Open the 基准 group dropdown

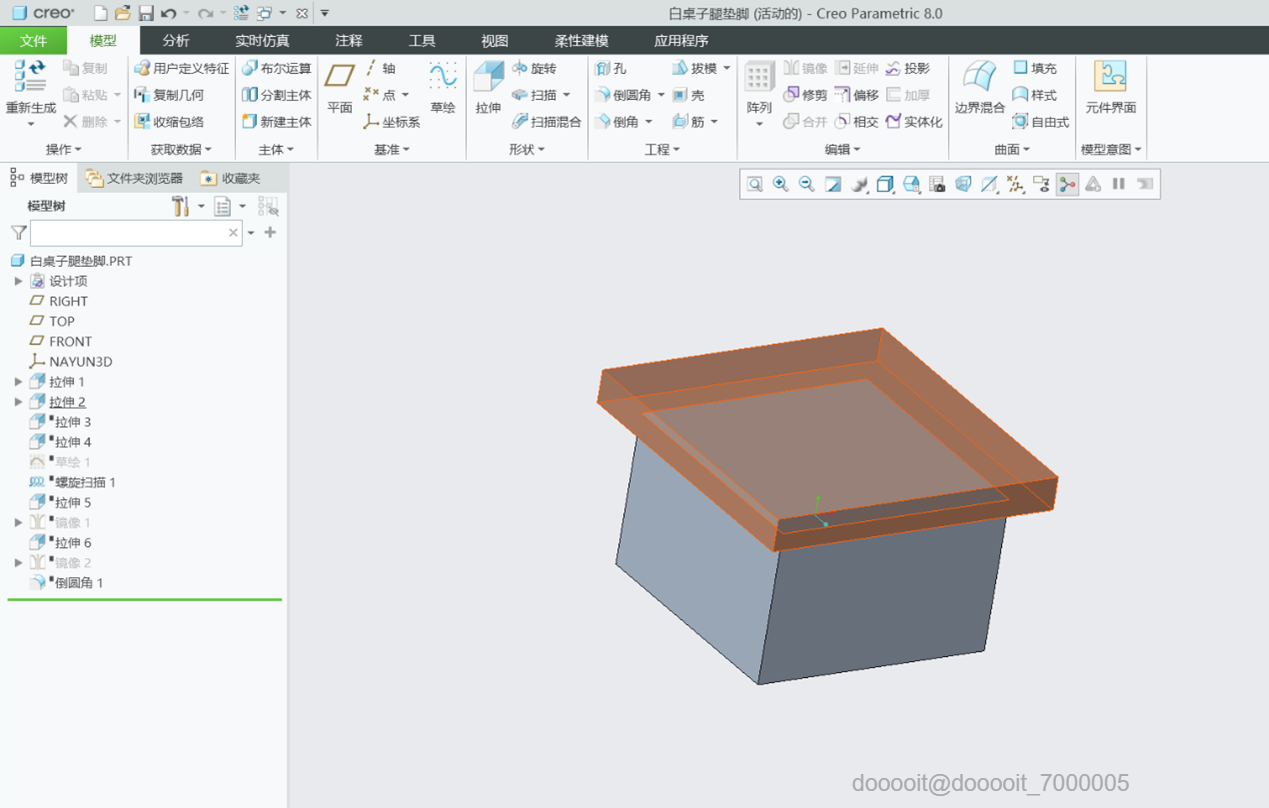[392, 149]
